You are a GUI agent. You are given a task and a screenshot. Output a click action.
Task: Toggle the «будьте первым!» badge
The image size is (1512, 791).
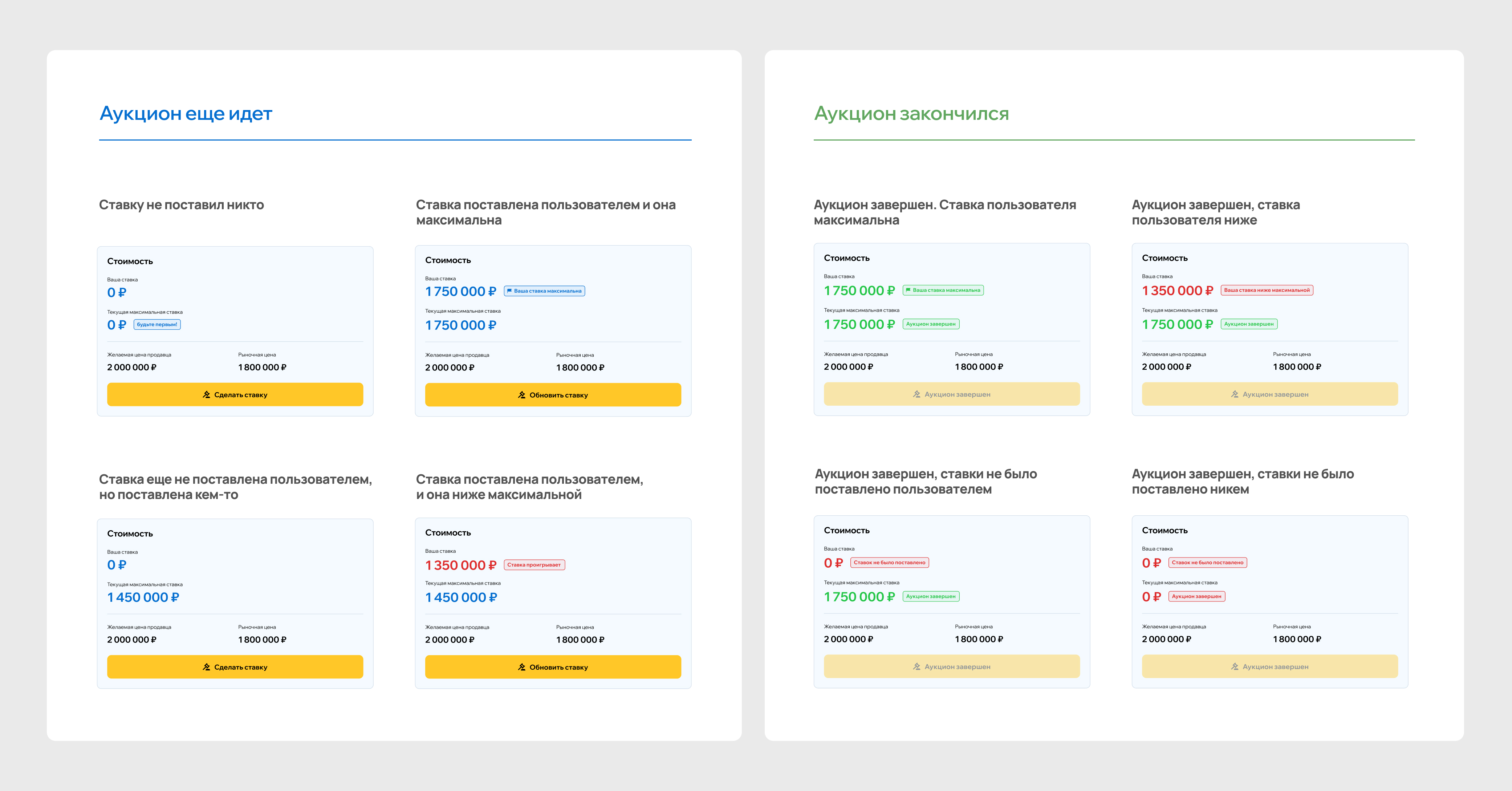(x=157, y=324)
